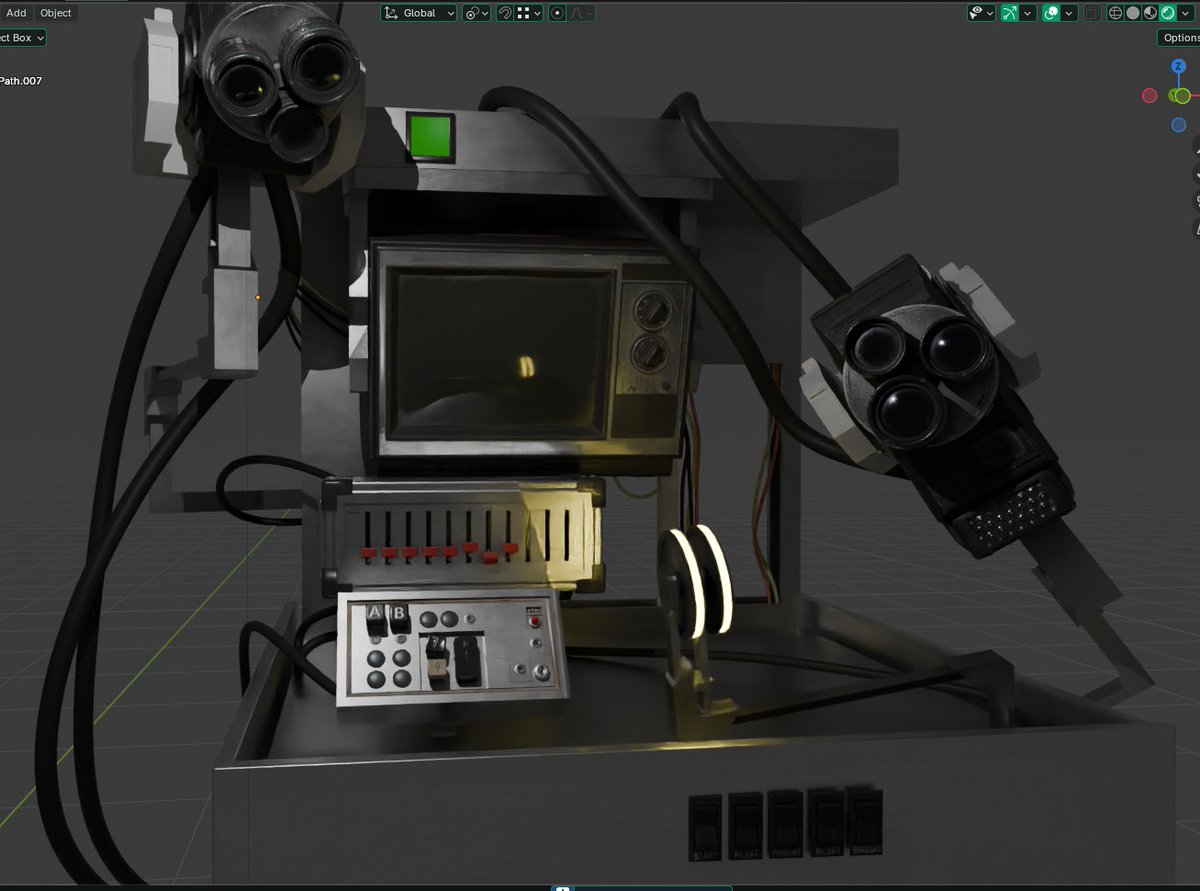Open the pivot point dropdown
This screenshot has height=891, width=1200.
tap(476, 13)
